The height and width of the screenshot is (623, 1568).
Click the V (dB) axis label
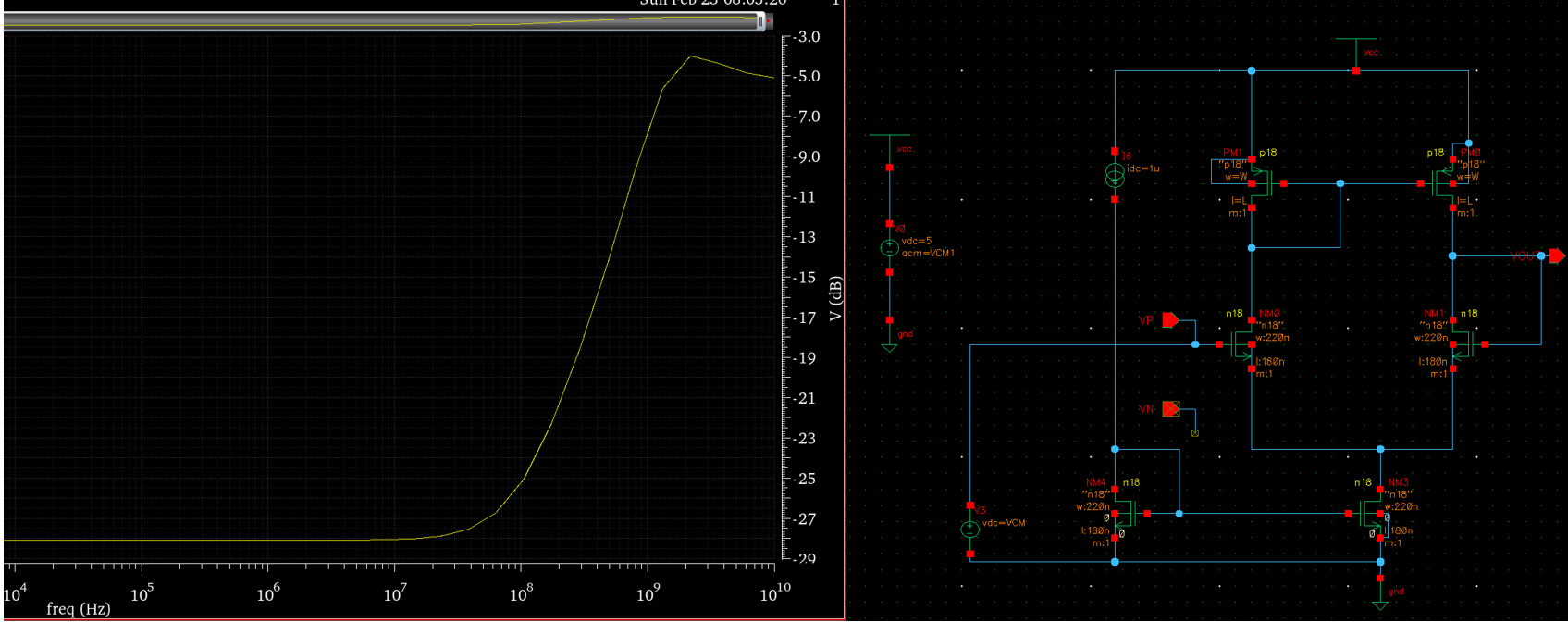(x=835, y=298)
